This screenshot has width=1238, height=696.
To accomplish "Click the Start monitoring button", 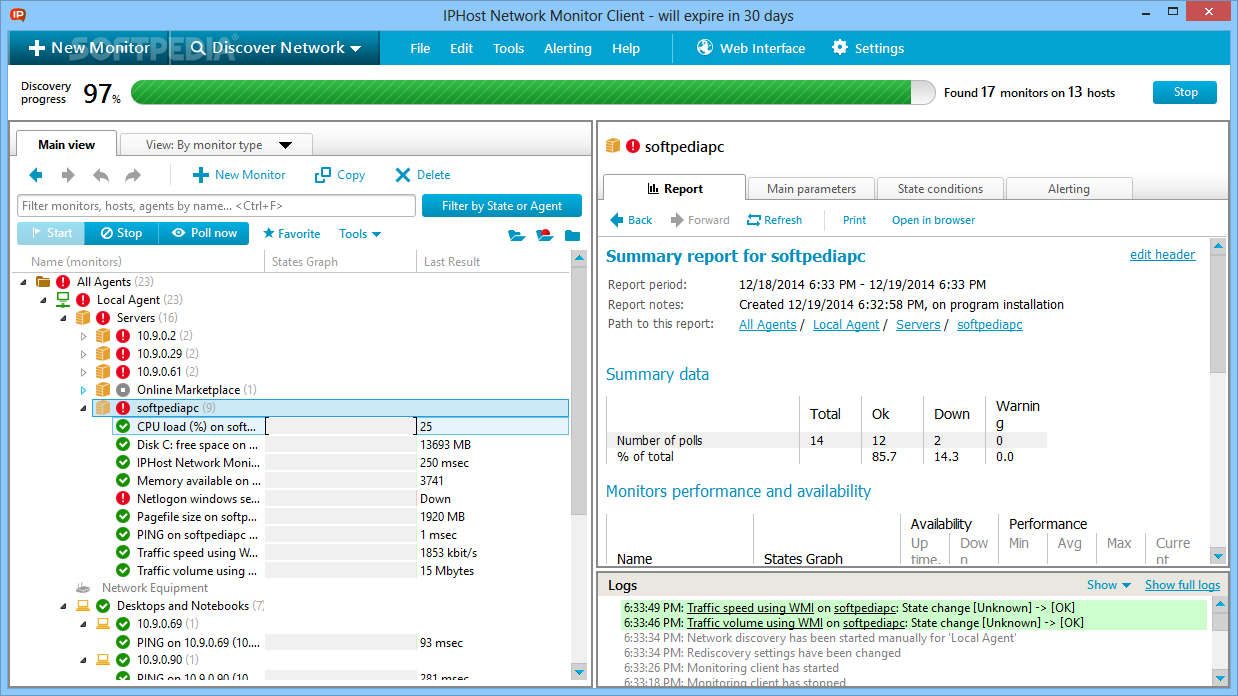I will [51, 233].
